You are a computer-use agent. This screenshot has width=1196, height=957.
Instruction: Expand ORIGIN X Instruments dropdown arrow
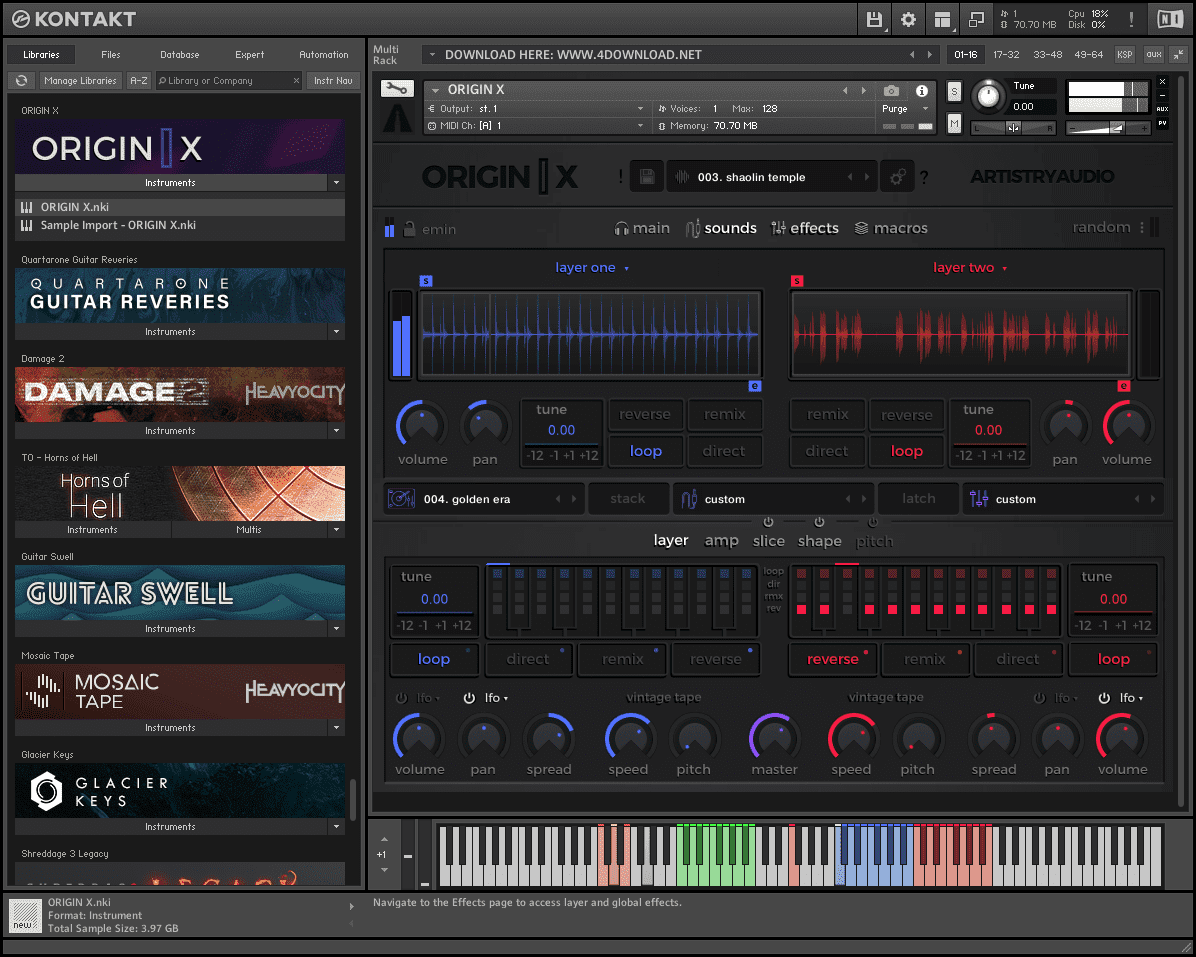[x=336, y=182]
